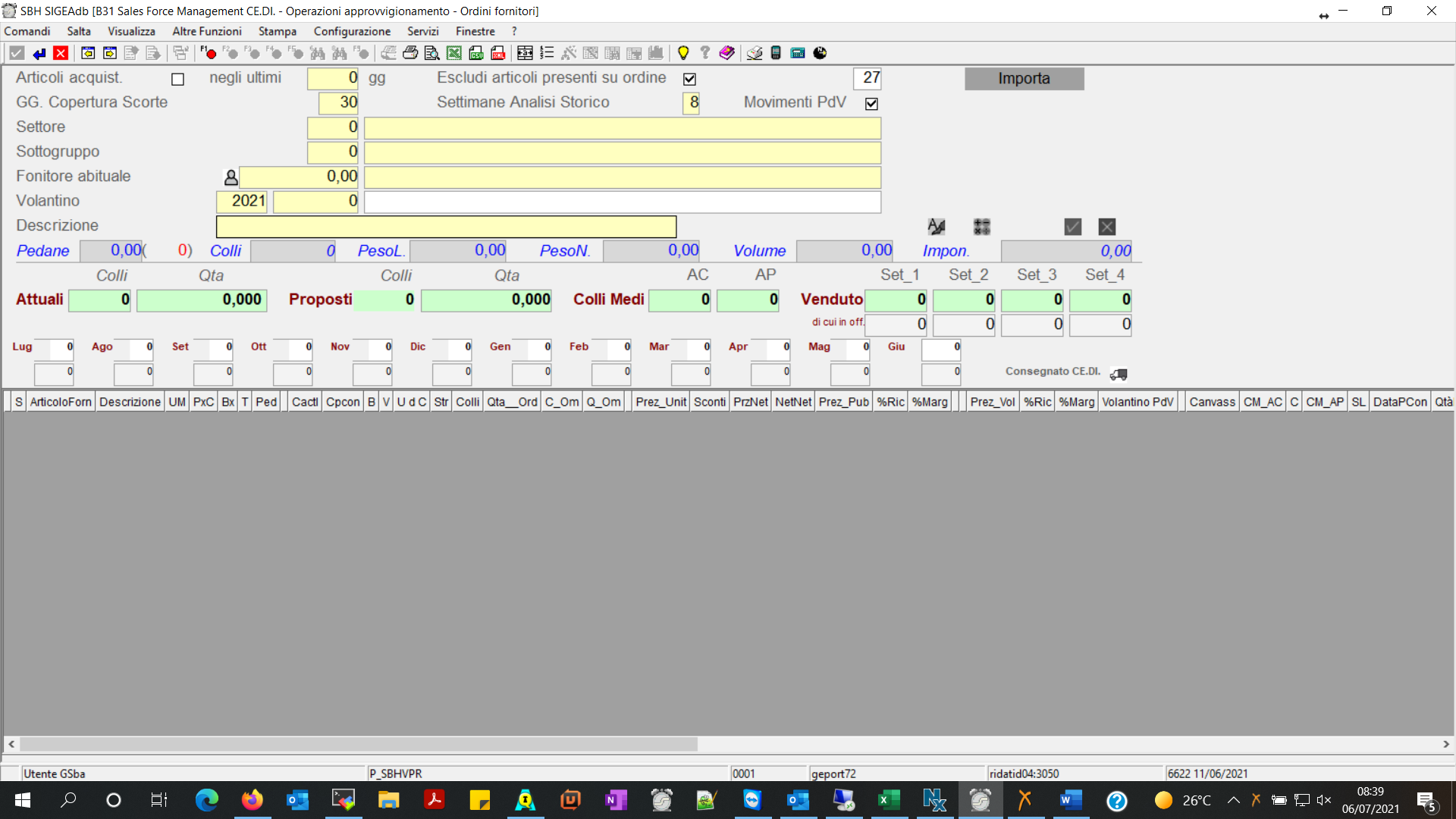The width and height of the screenshot is (1456, 819).
Task: Click the yellow lightbulb toolbar icon
Action: click(x=683, y=53)
